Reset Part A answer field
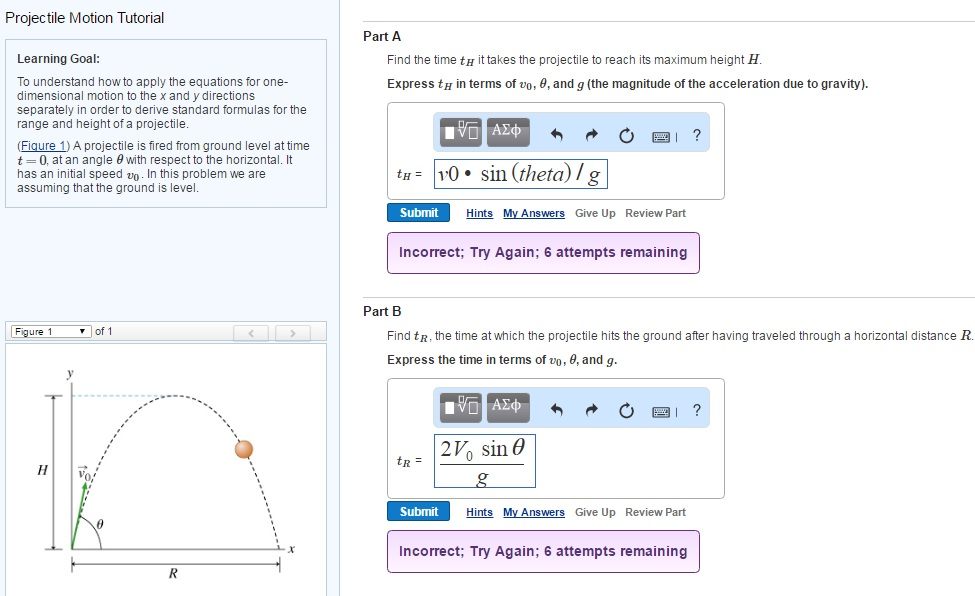 pyautogui.click(x=626, y=135)
